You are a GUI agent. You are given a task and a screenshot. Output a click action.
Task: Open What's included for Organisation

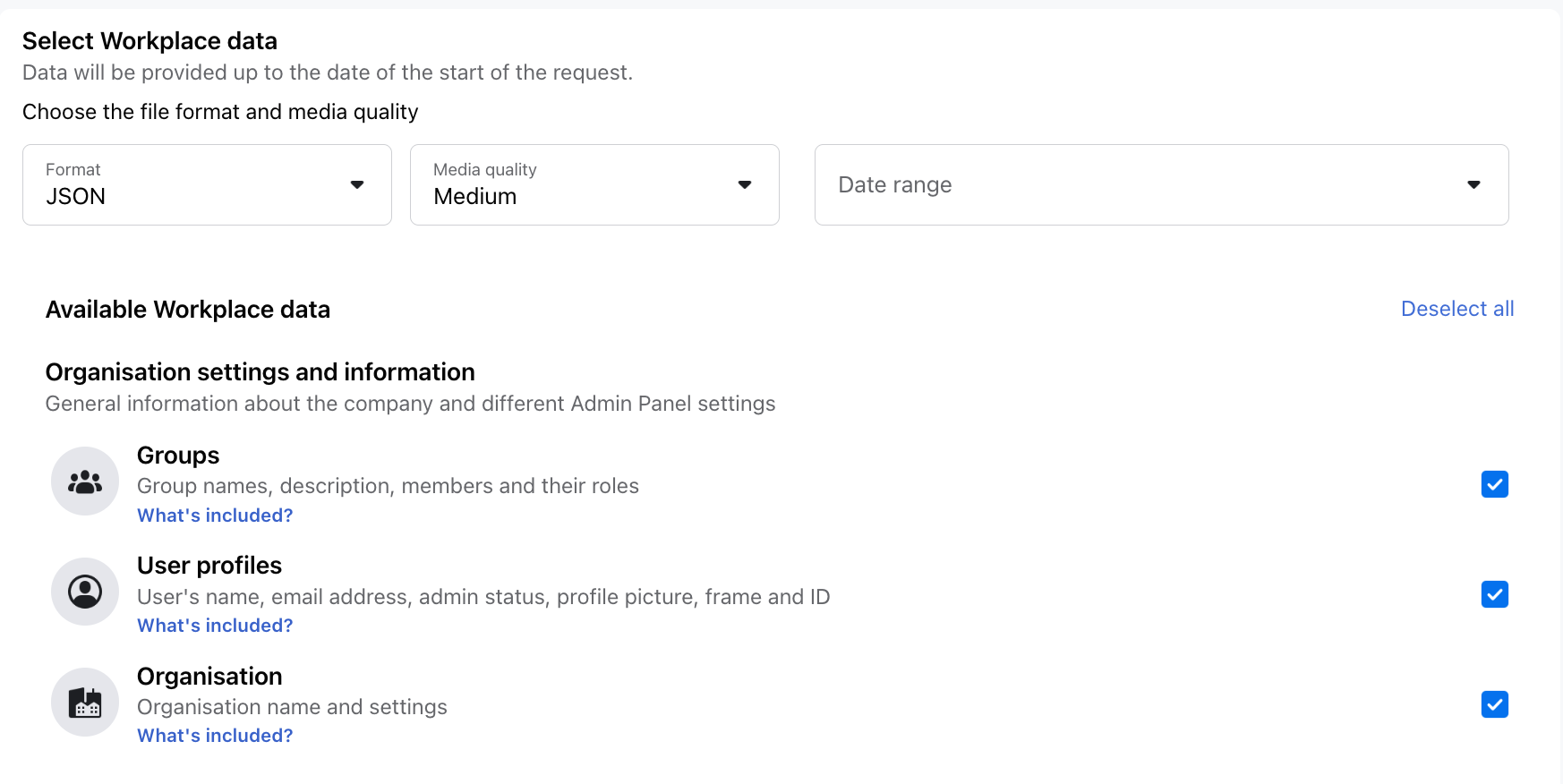click(x=215, y=736)
